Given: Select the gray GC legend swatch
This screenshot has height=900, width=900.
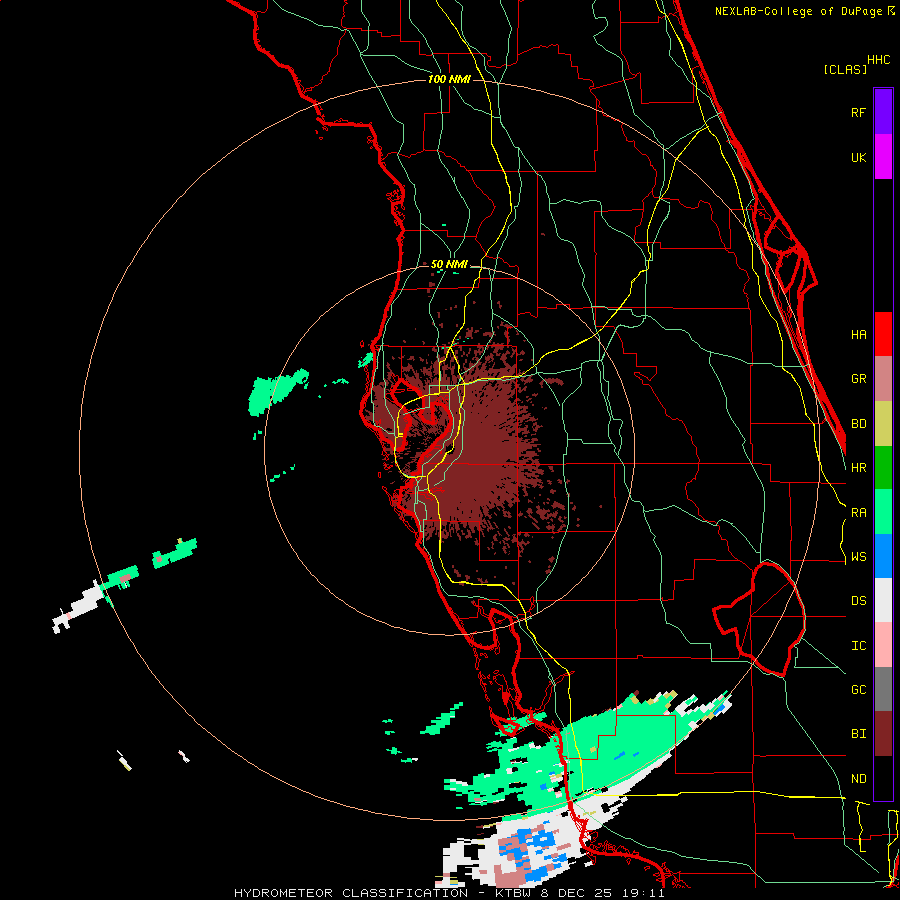Looking at the screenshot, I should [x=883, y=689].
